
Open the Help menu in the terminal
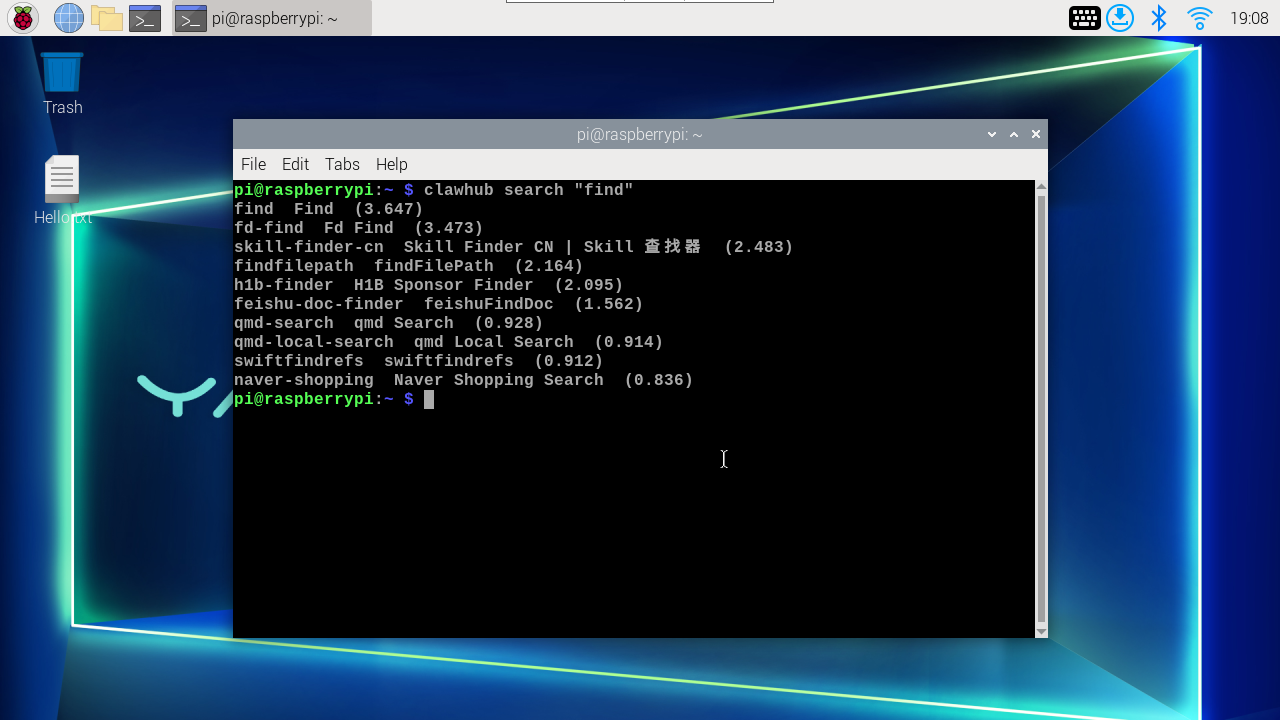391,164
